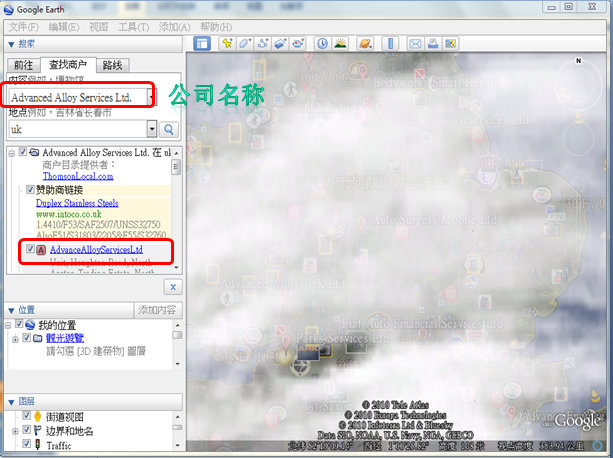
Task: Toggle the AdvanceAlloyServicesLtd result checkbox
Action: click(x=30, y=249)
